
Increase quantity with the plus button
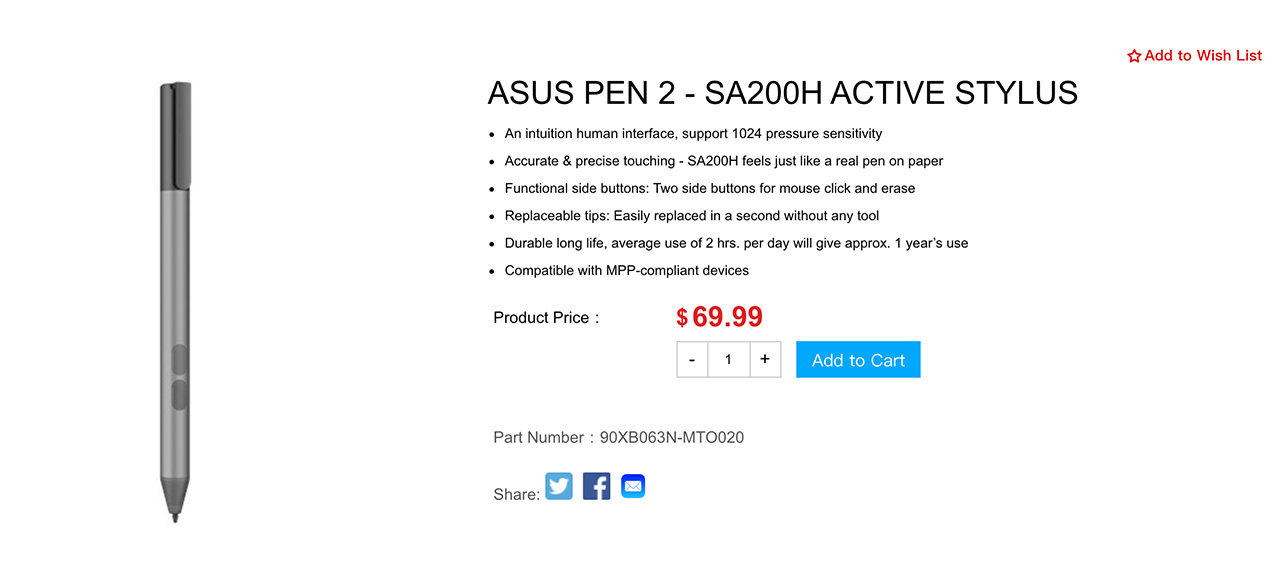click(765, 360)
